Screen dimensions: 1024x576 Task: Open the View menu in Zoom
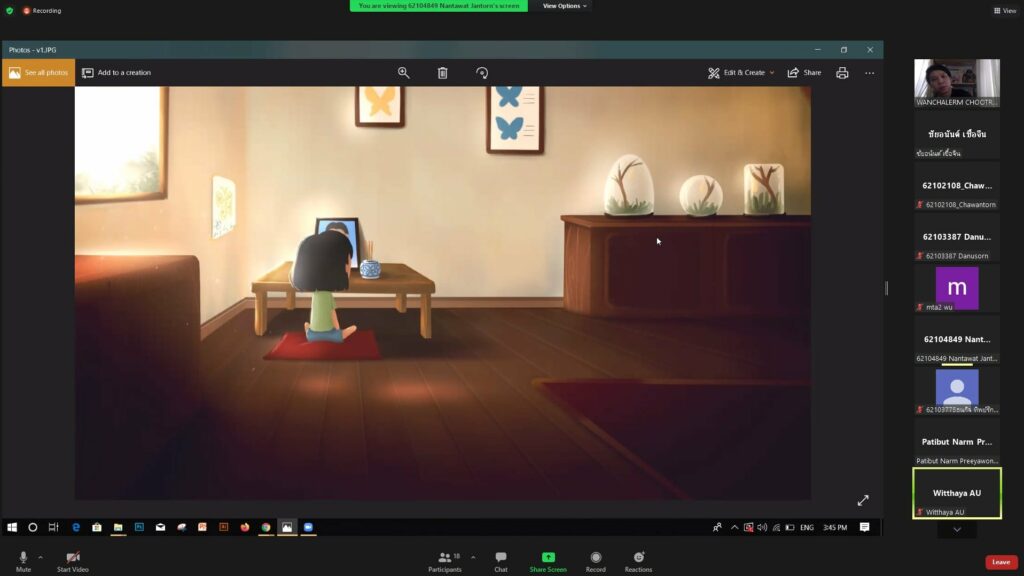pos(1005,10)
